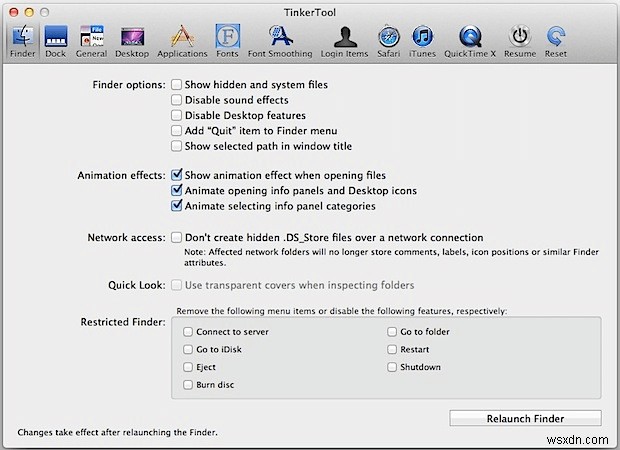
Task: Open the QuickTime X pane
Action: (x=470, y=42)
